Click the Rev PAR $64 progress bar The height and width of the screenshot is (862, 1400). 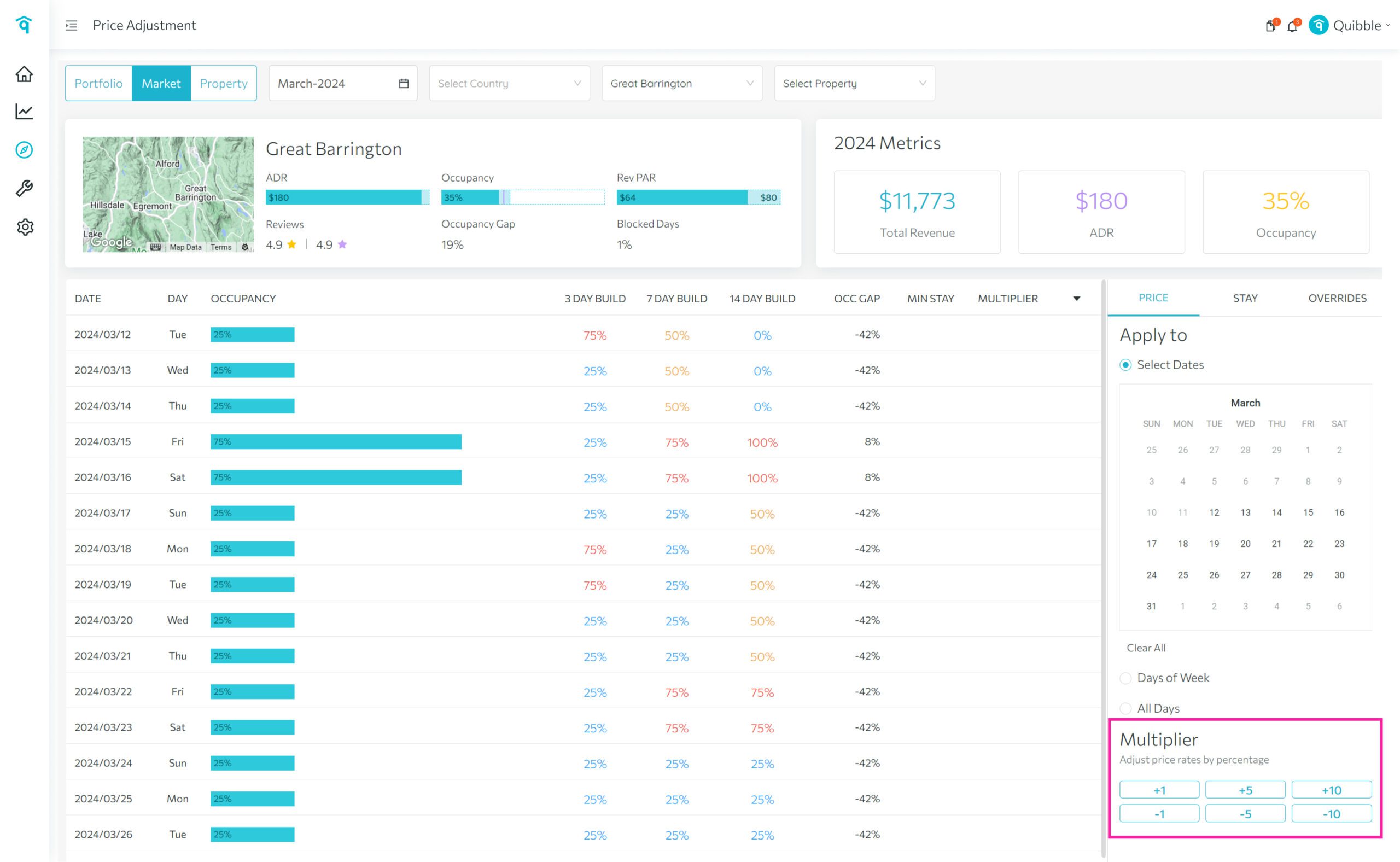coord(698,197)
